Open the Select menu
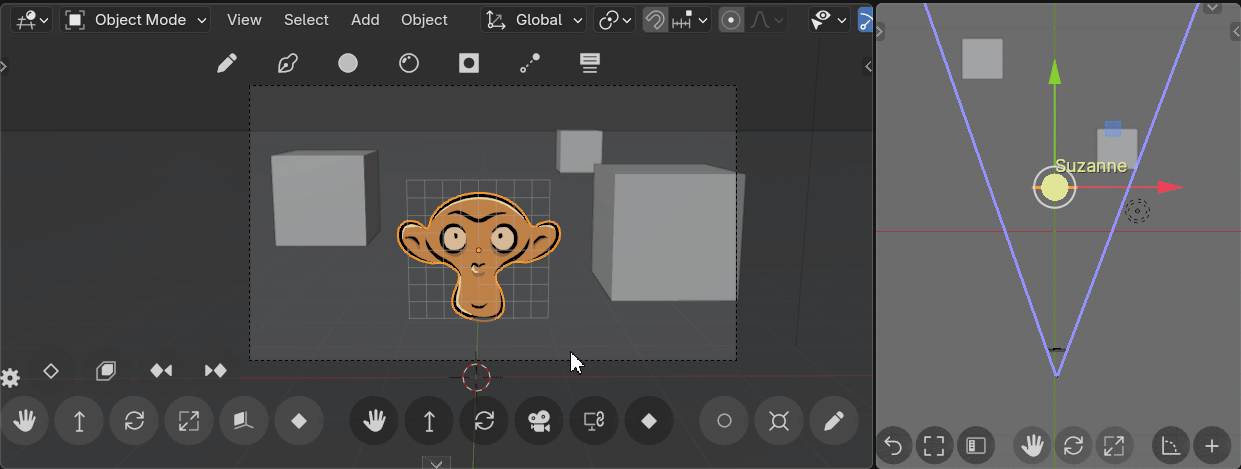1241x469 pixels. click(306, 19)
